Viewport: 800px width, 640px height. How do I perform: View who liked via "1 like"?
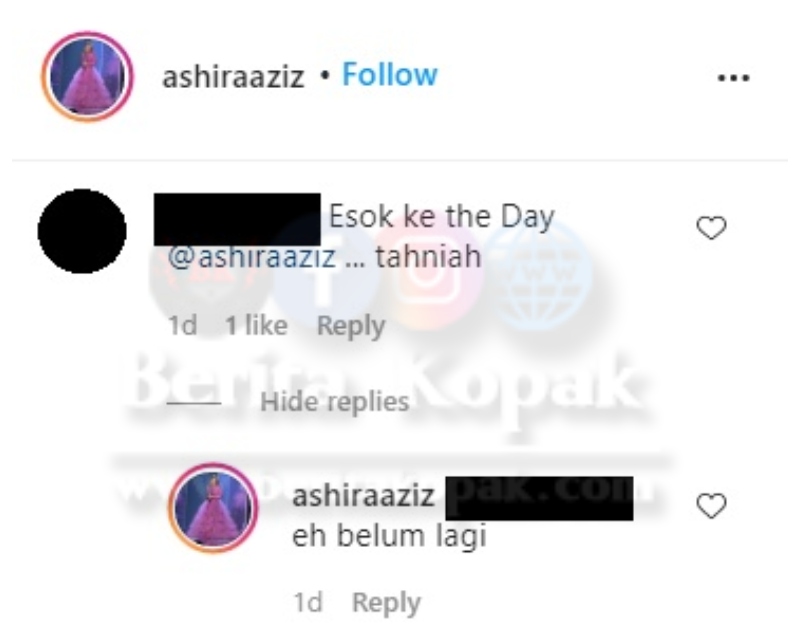pos(257,326)
